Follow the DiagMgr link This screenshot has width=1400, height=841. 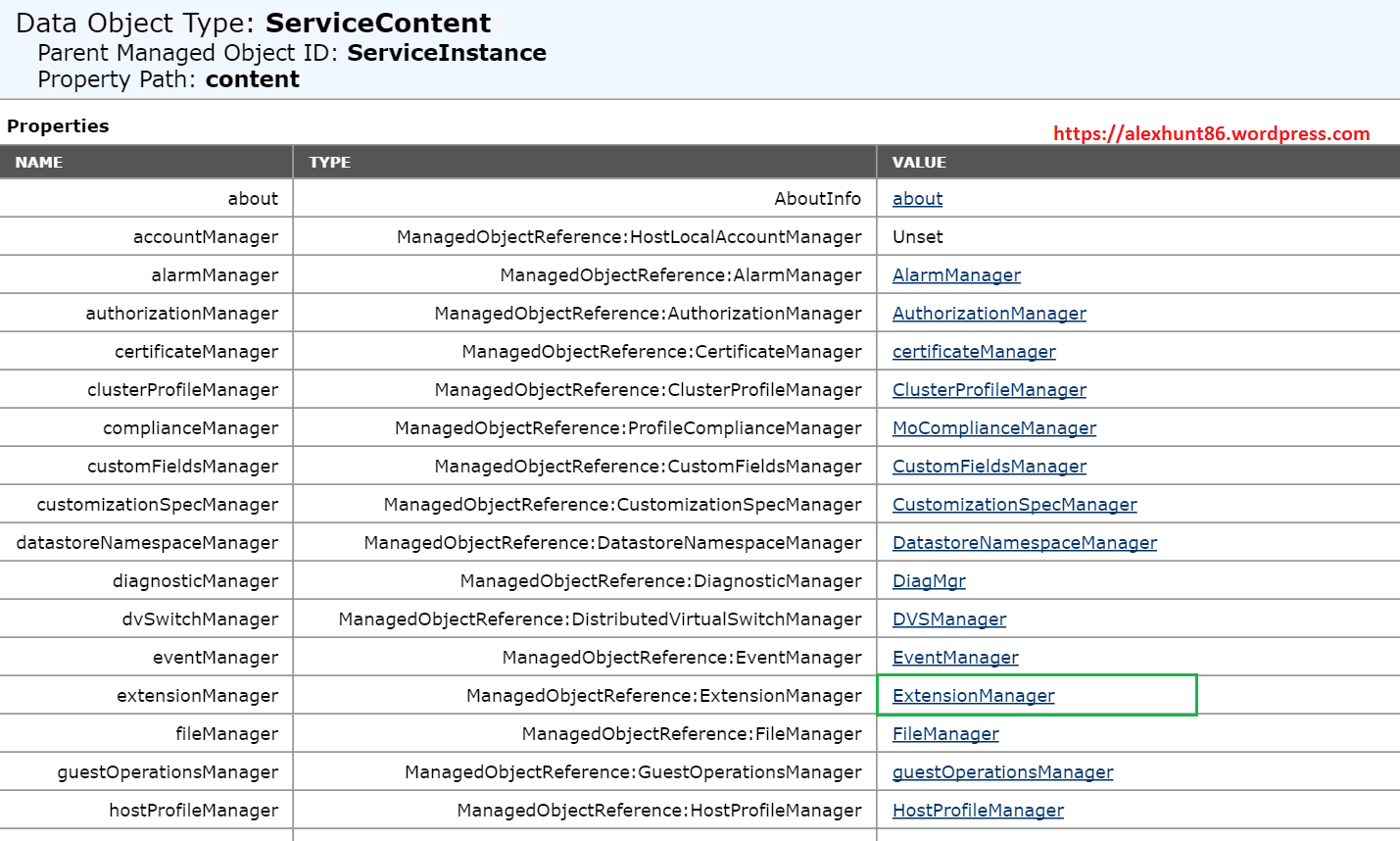click(929, 581)
